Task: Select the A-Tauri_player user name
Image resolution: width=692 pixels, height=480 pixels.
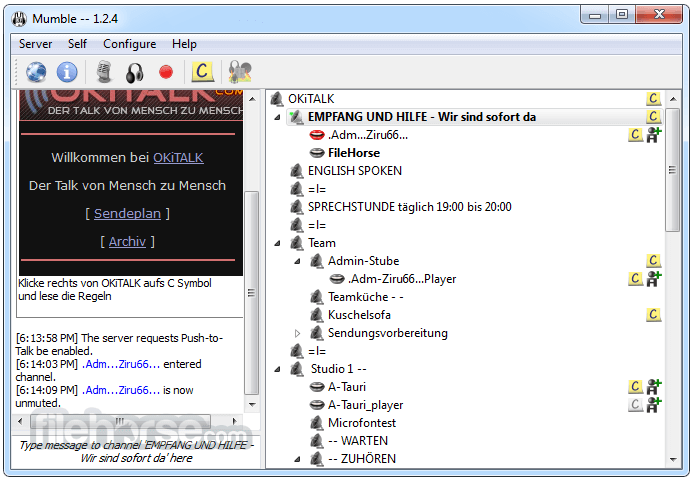Action: tap(365, 405)
